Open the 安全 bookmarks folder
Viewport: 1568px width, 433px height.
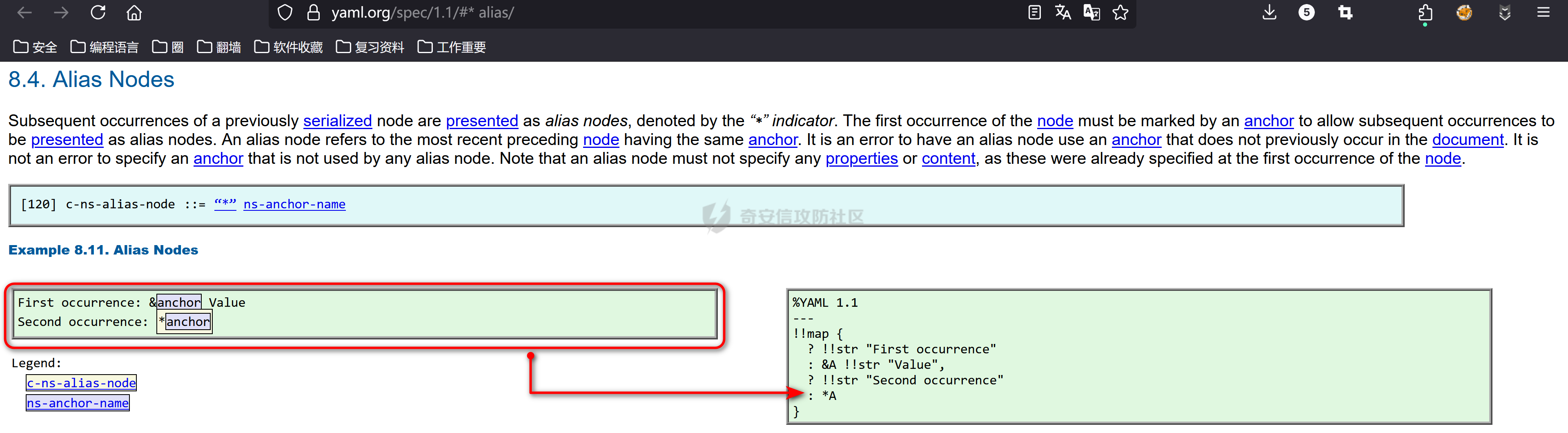point(35,47)
